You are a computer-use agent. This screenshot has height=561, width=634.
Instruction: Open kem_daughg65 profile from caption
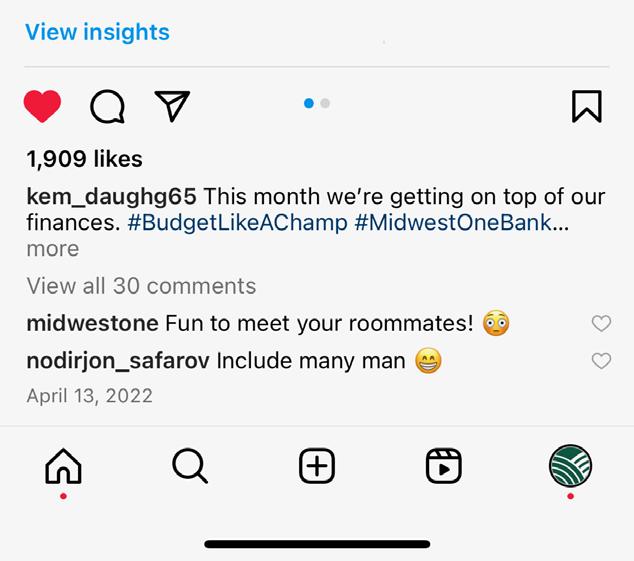click(111, 195)
